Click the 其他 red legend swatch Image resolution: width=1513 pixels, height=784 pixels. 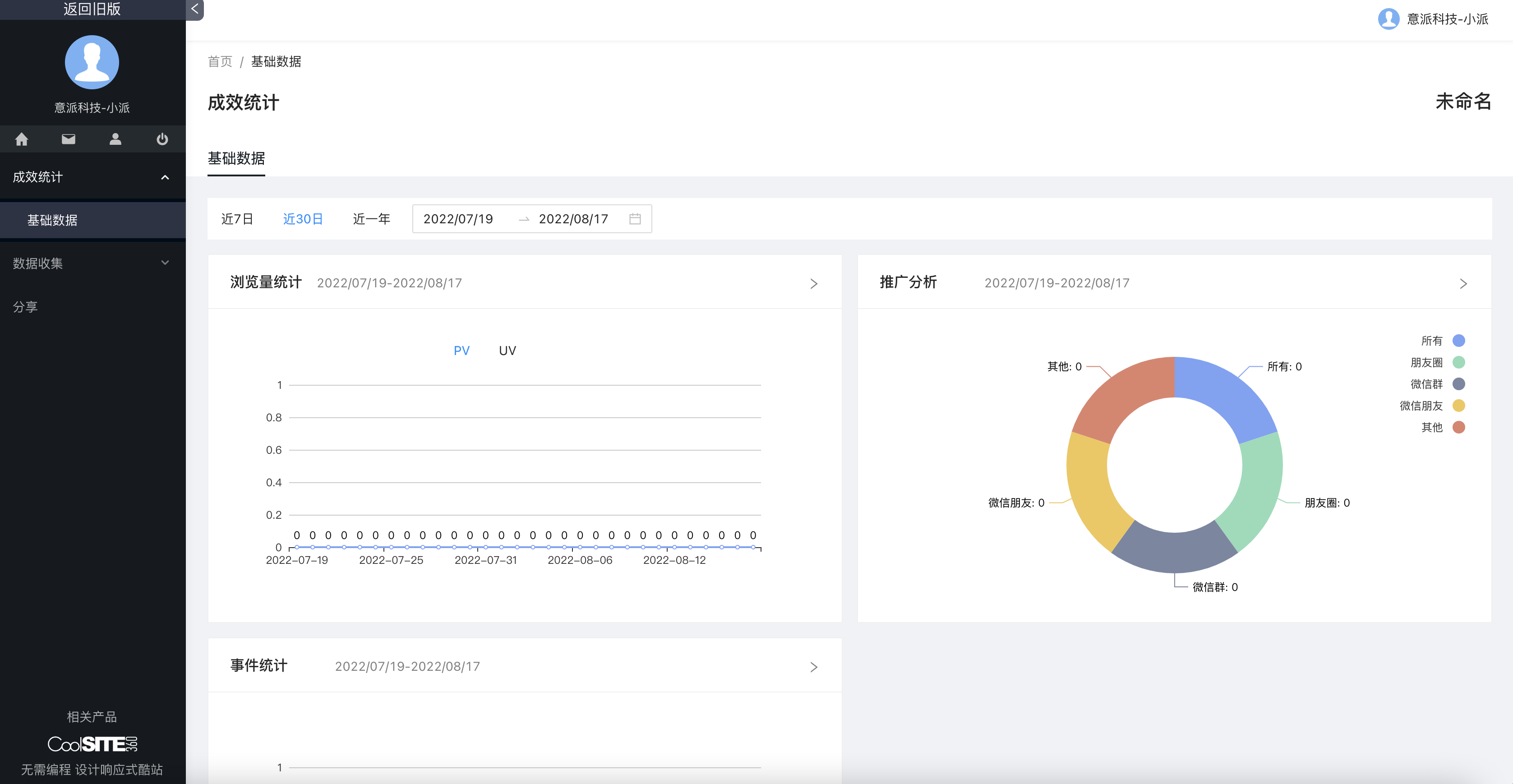[x=1458, y=428]
